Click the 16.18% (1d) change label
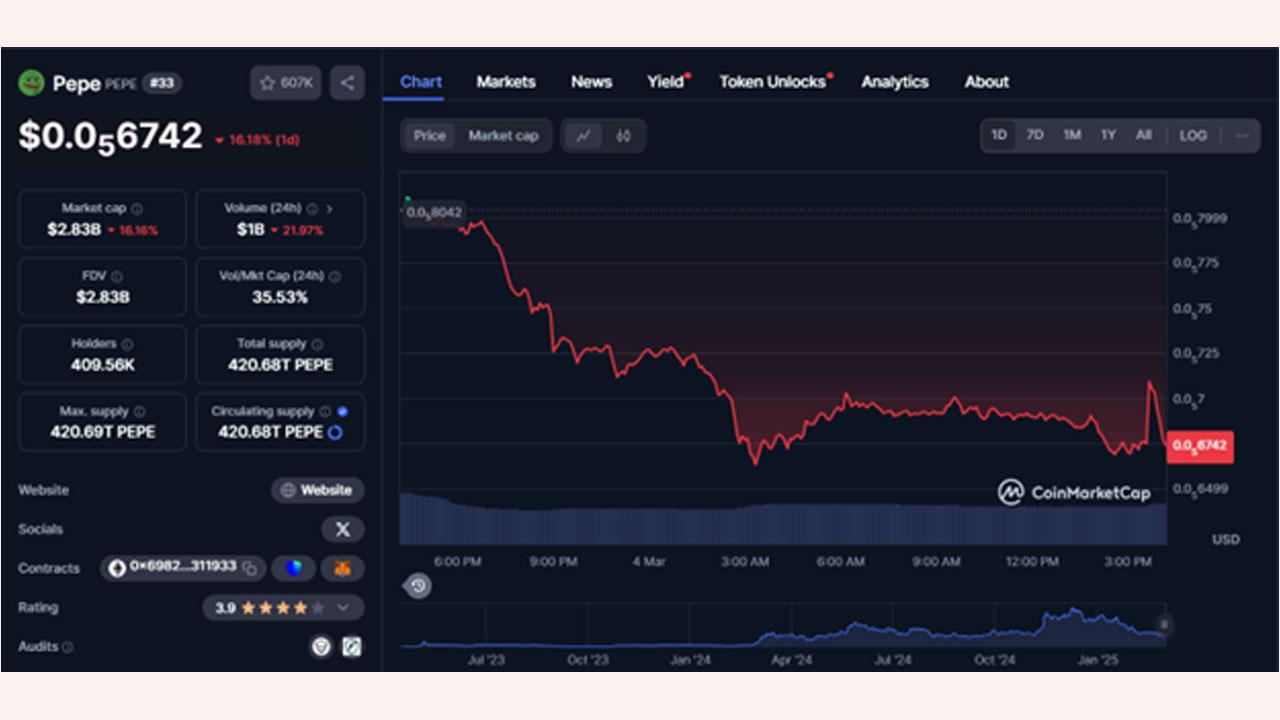The width and height of the screenshot is (1280, 720). coord(257,140)
